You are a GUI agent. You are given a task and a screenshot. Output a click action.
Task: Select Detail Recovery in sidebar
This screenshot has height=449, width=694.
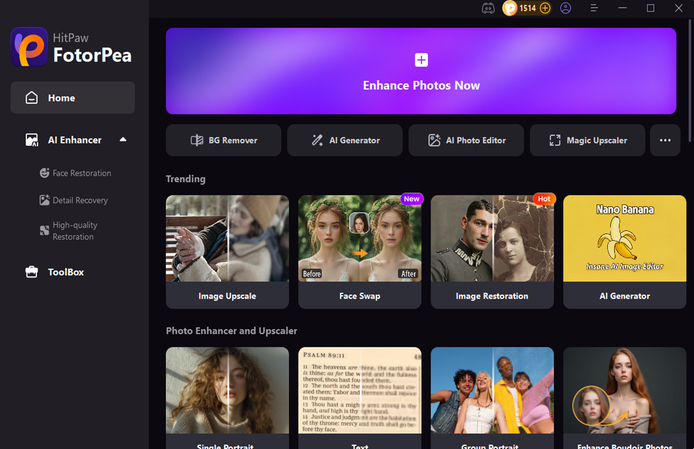73,200
